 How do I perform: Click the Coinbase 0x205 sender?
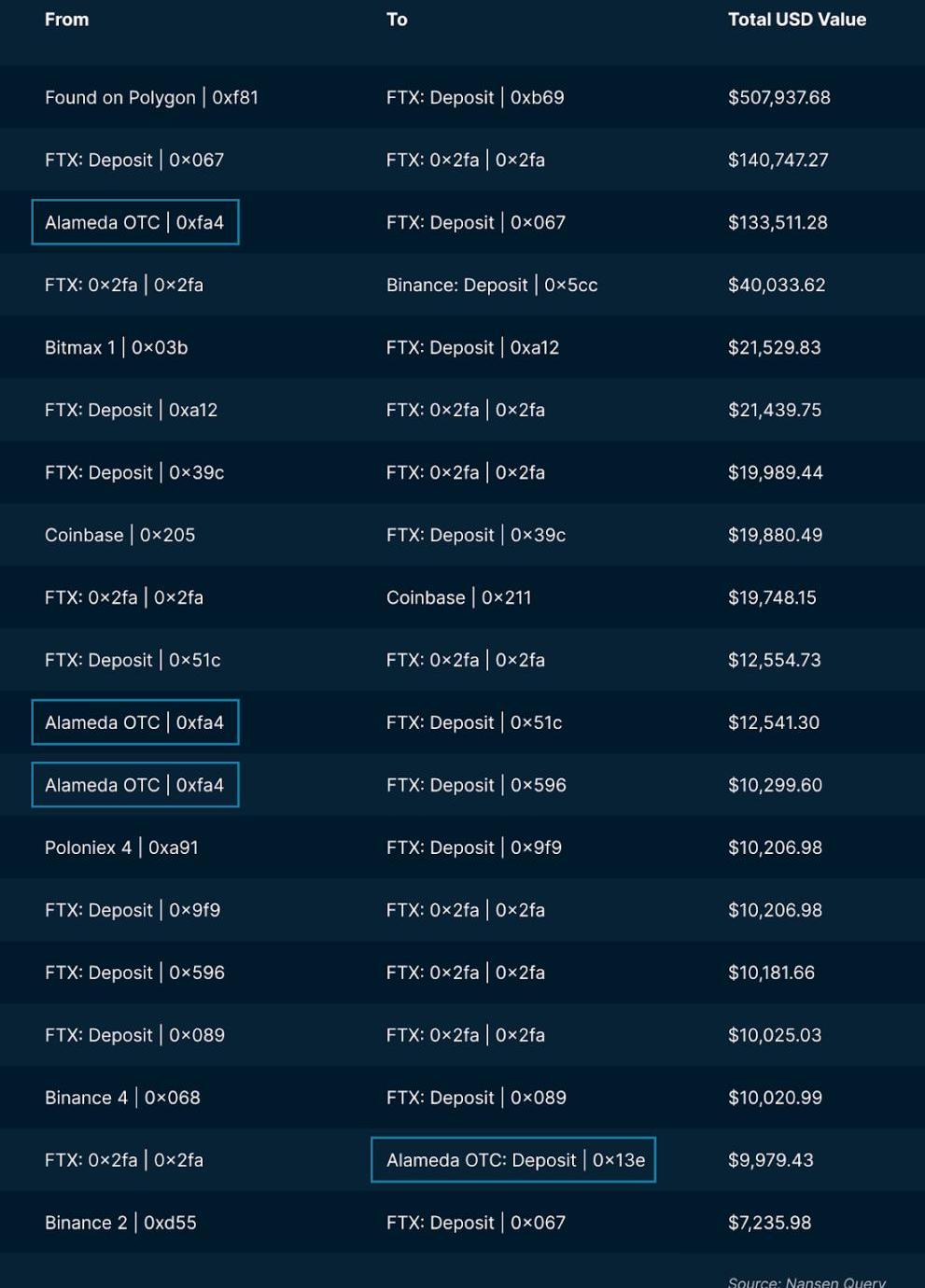click(119, 535)
